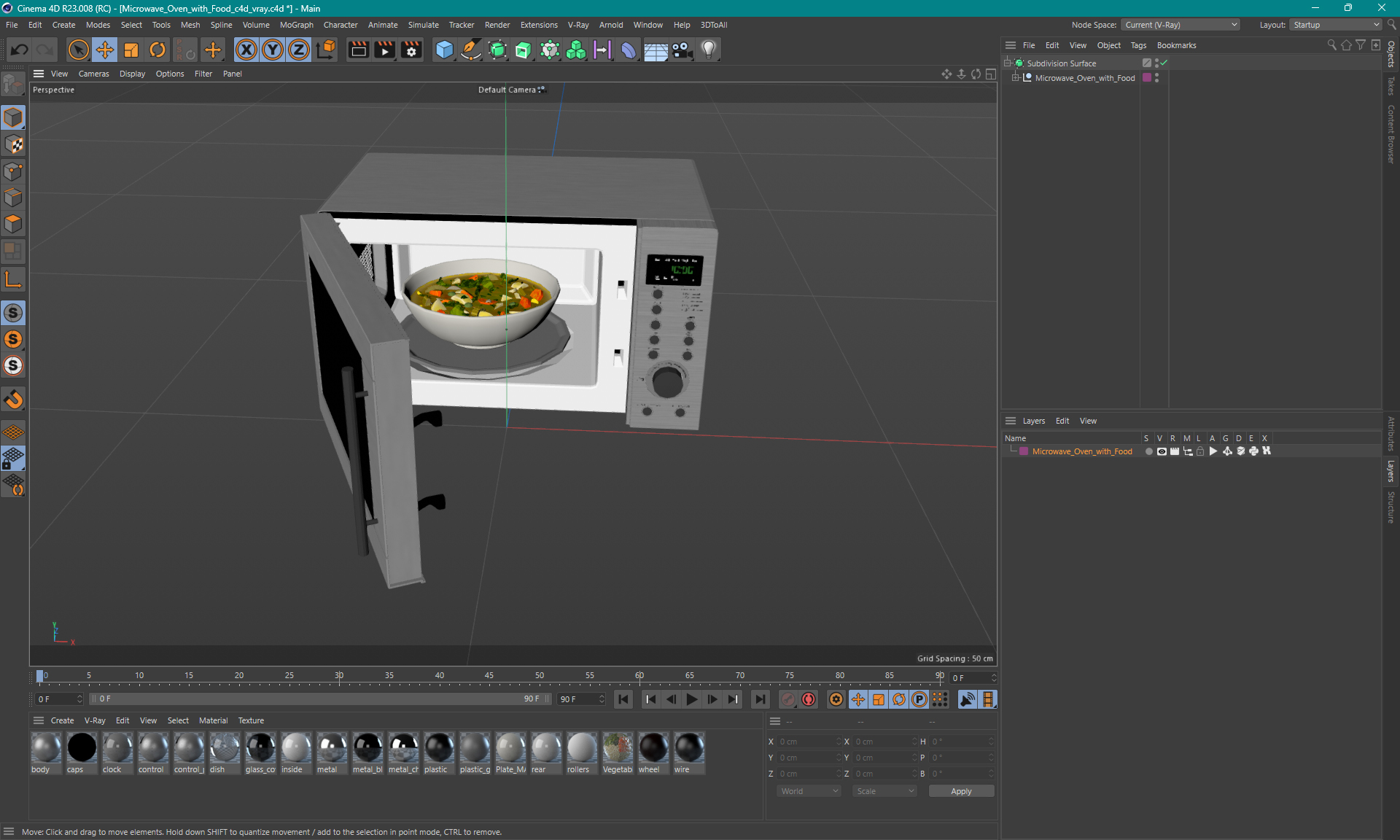Click Record Active Objects button
The image size is (1400, 840).
788,699
